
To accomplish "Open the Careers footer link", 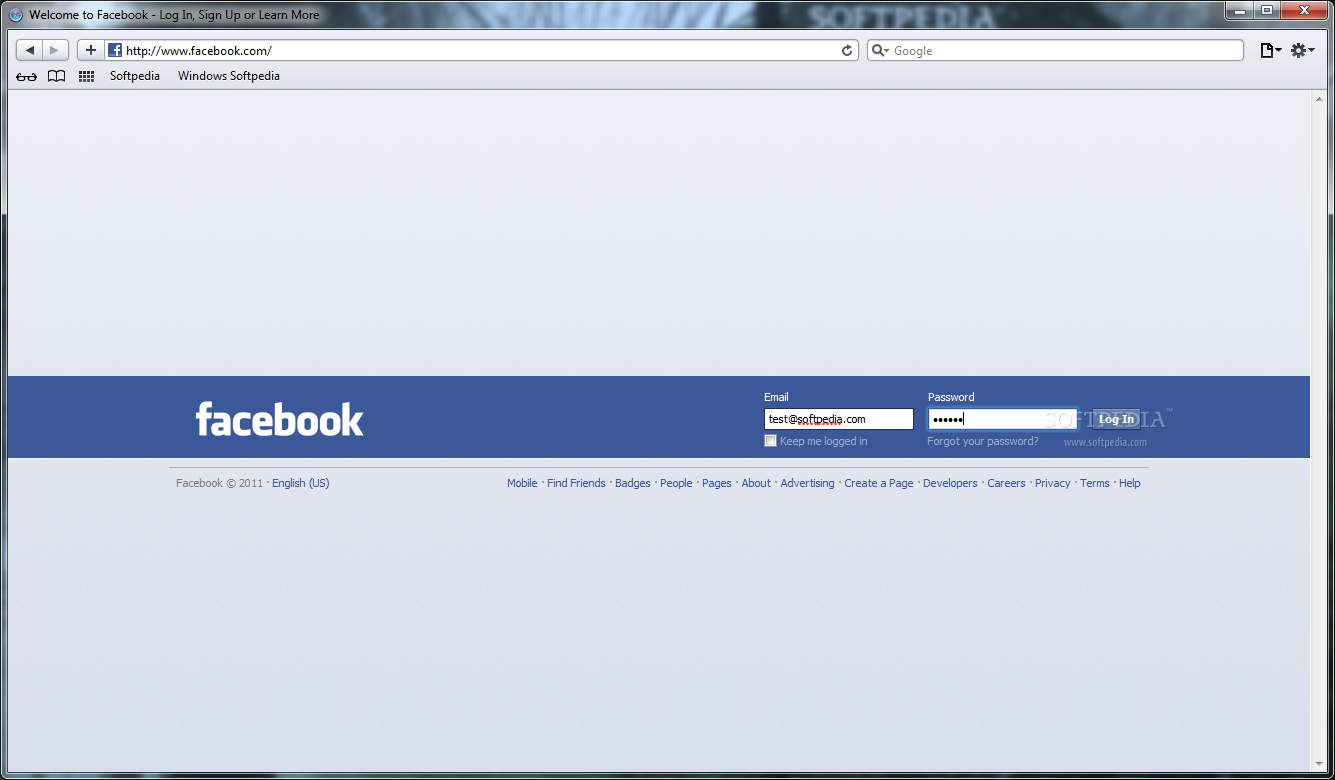I will click(x=1006, y=483).
